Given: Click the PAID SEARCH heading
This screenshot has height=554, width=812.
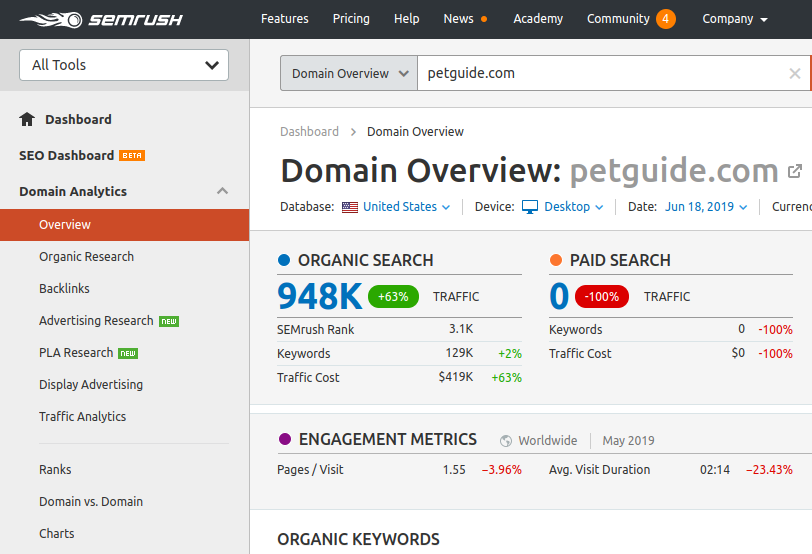Looking at the screenshot, I should click(620, 260).
